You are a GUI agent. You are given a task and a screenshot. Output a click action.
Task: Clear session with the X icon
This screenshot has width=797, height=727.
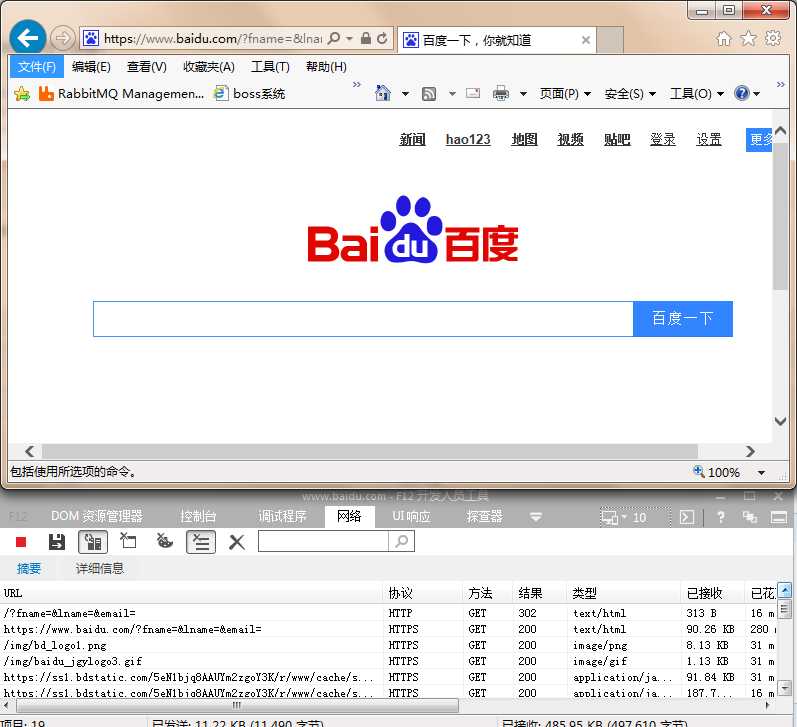coord(236,542)
